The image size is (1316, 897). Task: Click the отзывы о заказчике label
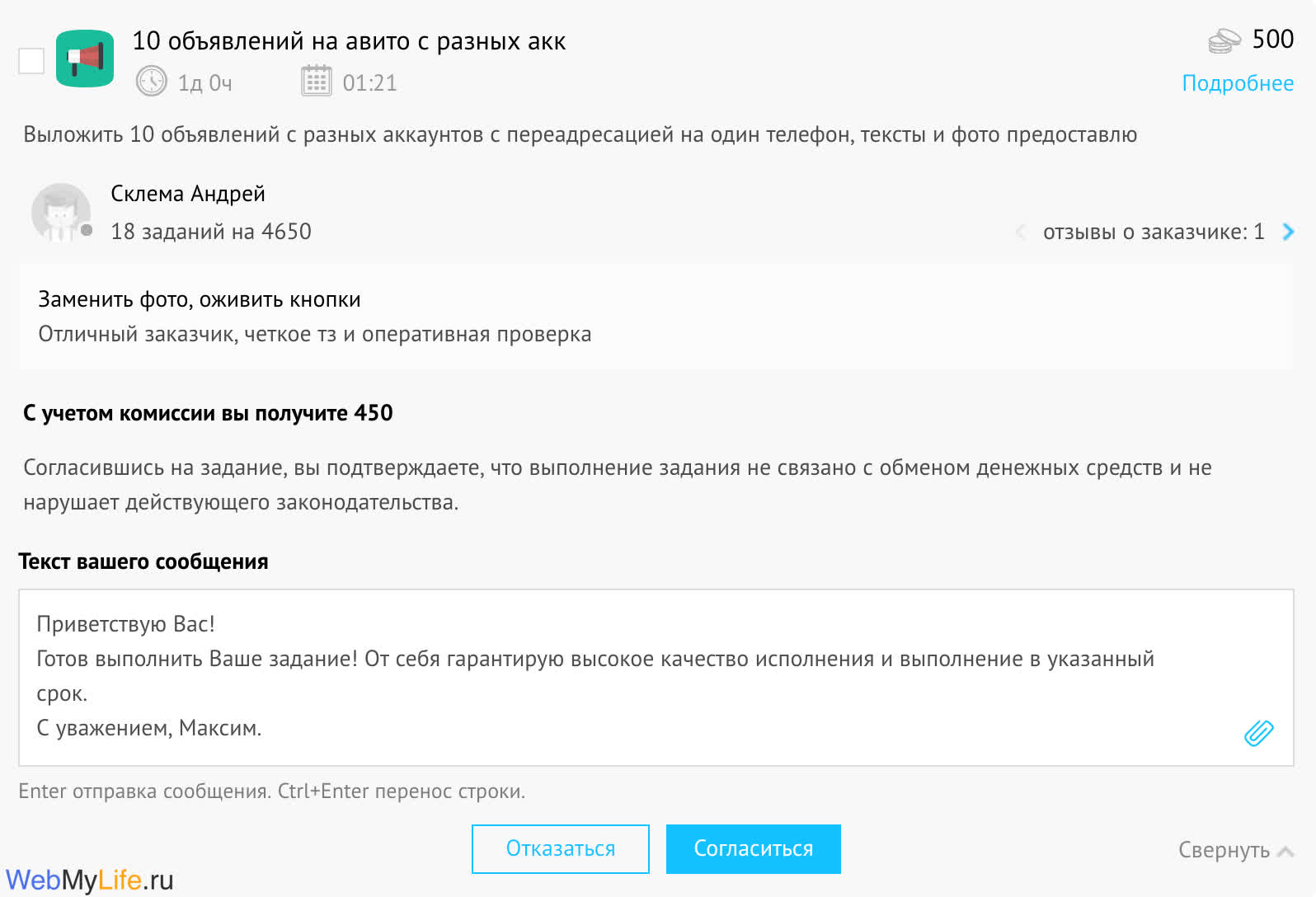pos(1153,232)
